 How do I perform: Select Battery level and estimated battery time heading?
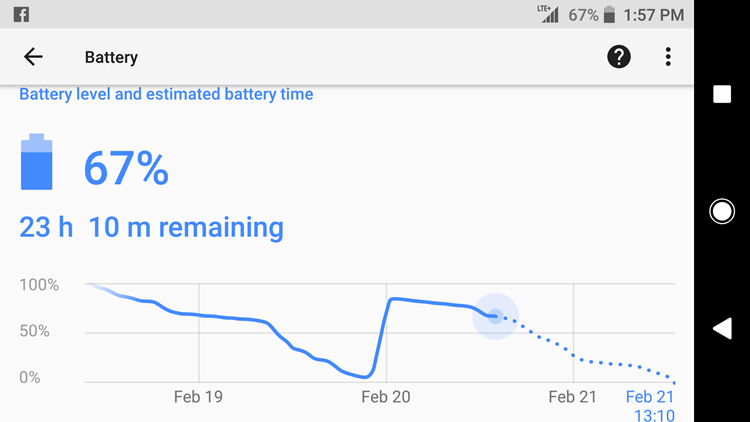[x=166, y=94]
